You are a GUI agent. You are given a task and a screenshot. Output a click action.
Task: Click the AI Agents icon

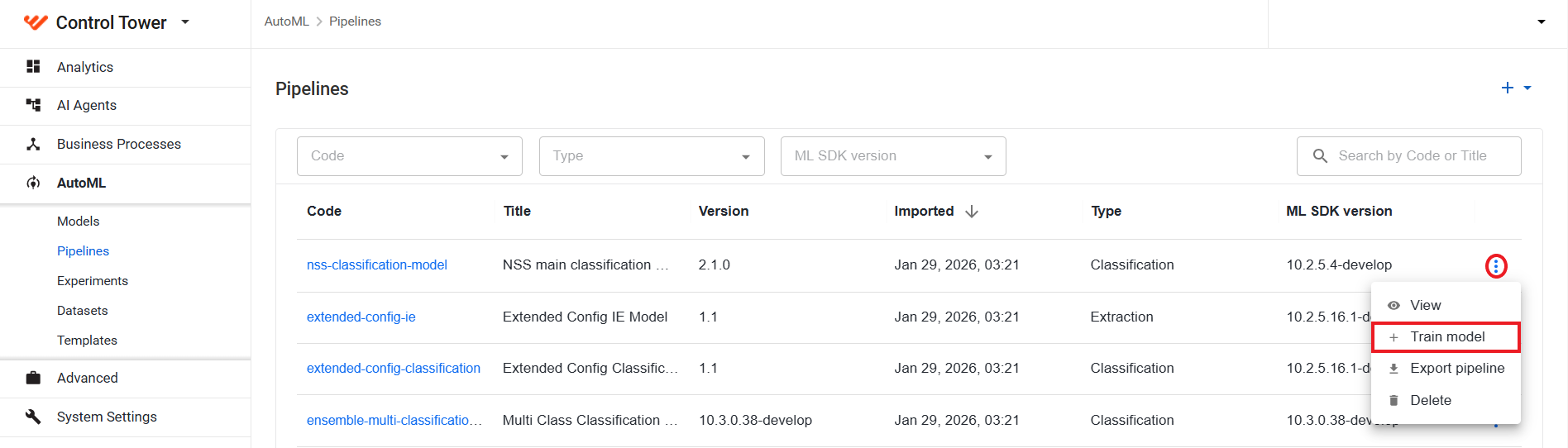[33, 105]
